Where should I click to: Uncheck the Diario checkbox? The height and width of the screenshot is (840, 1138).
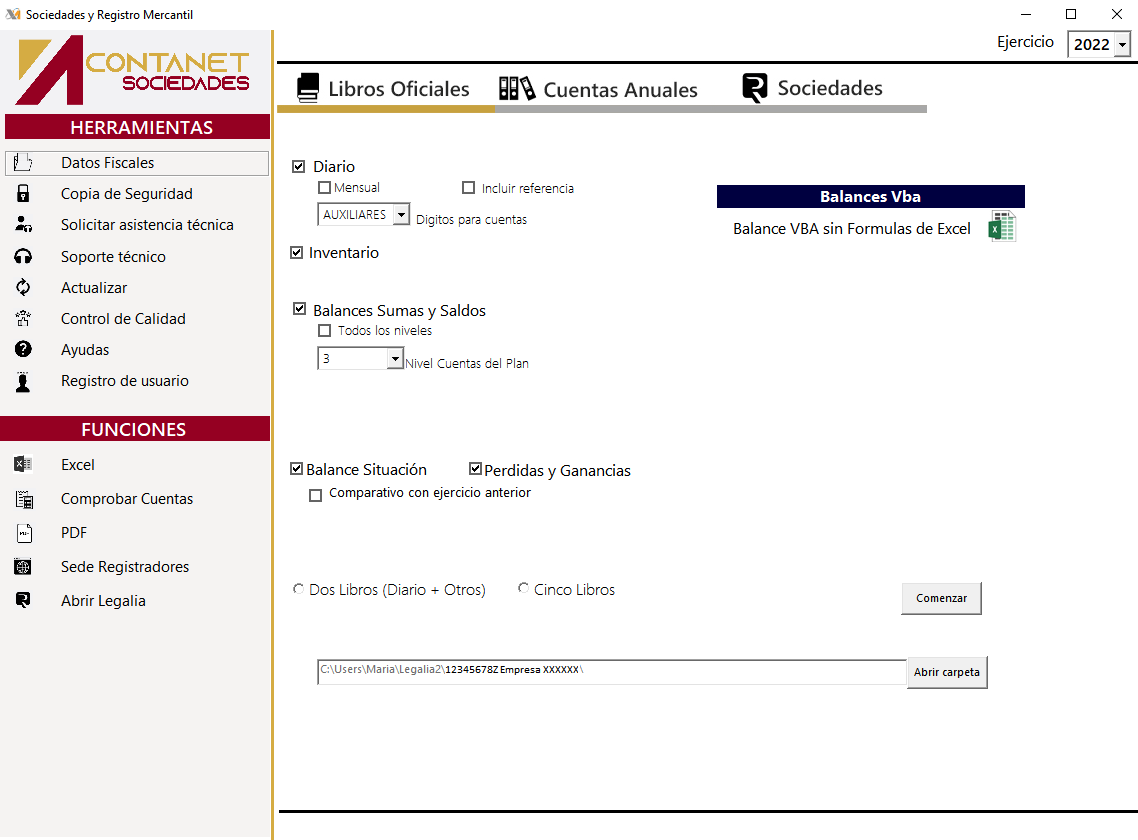pos(298,166)
